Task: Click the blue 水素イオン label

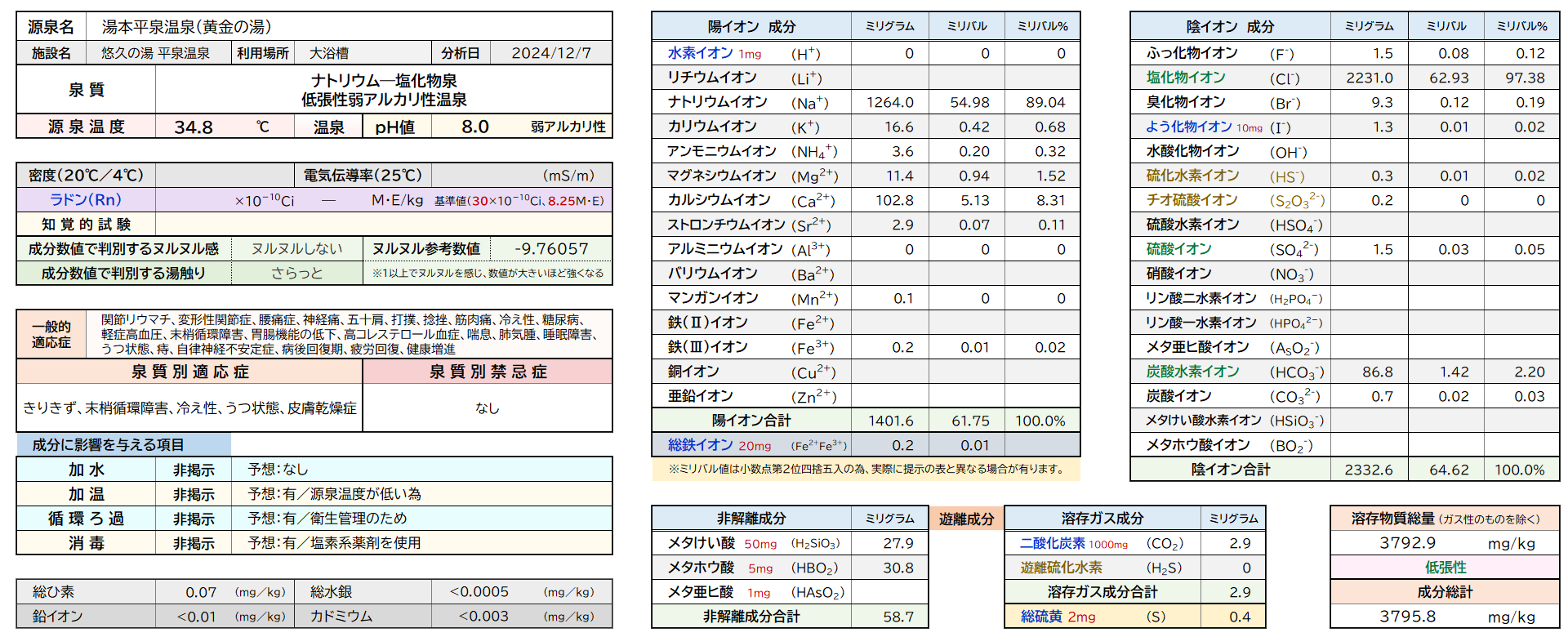Action: point(700,53)
